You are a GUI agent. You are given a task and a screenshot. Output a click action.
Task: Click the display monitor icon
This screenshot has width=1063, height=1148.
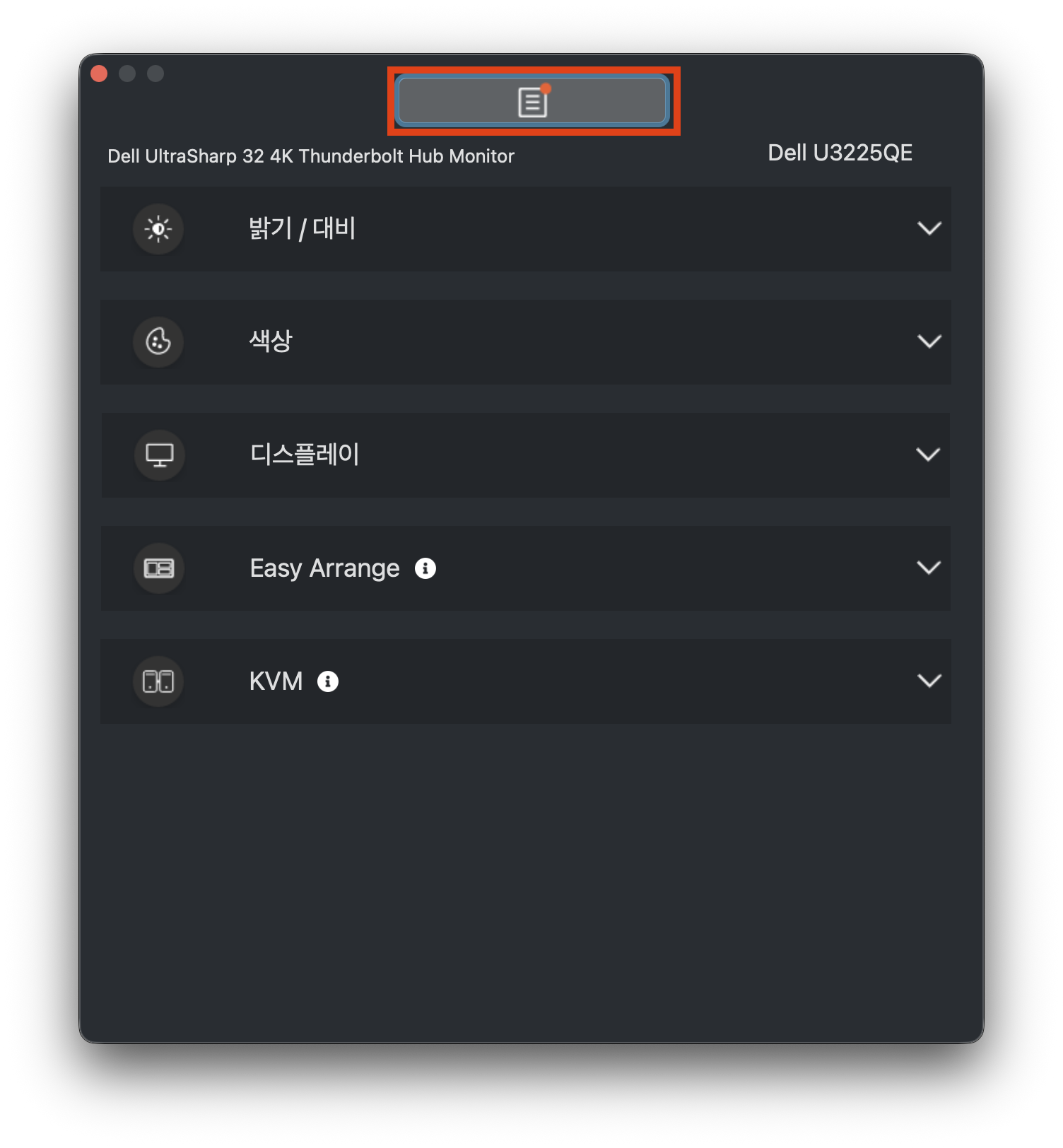pos(160,455)
